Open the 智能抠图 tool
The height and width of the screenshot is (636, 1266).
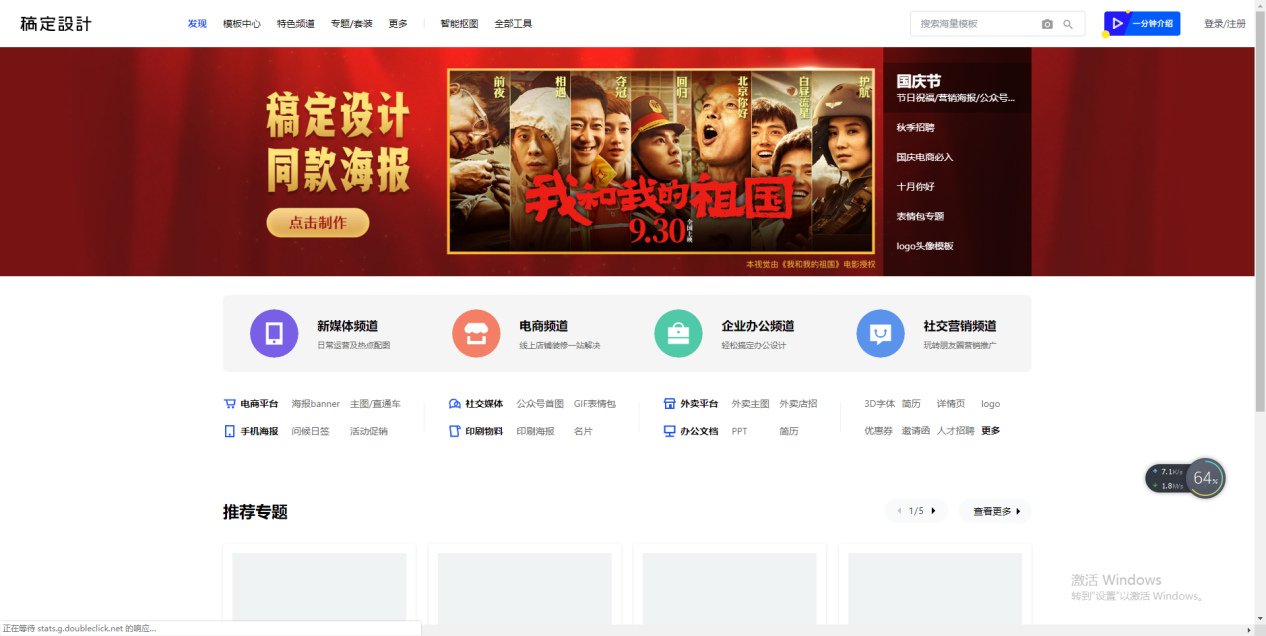pyautogui.click(x=459, y=23)
